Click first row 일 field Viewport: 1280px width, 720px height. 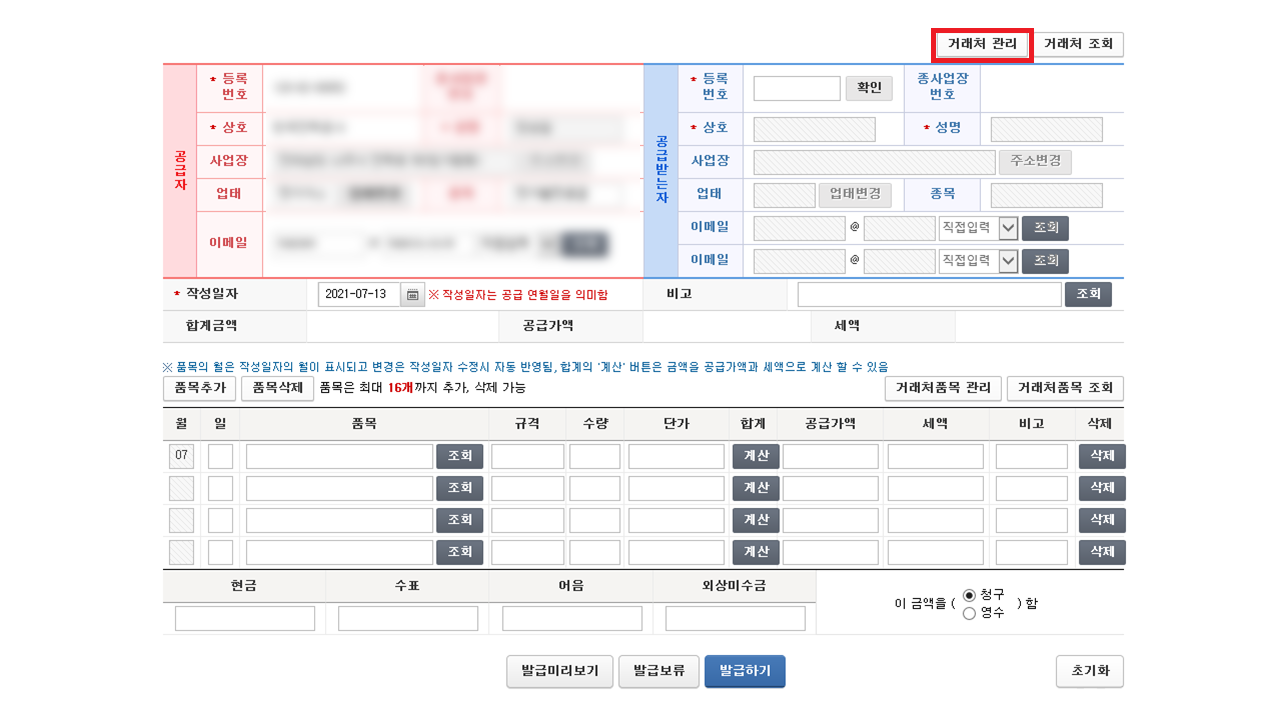(220, 457)
